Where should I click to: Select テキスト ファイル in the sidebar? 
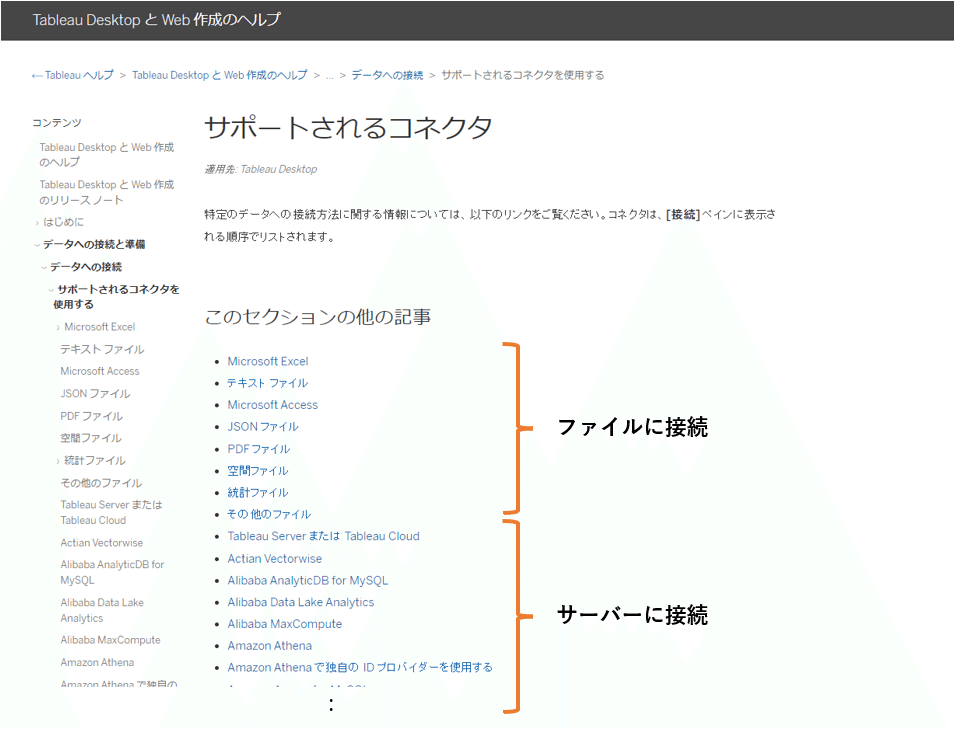102,349
